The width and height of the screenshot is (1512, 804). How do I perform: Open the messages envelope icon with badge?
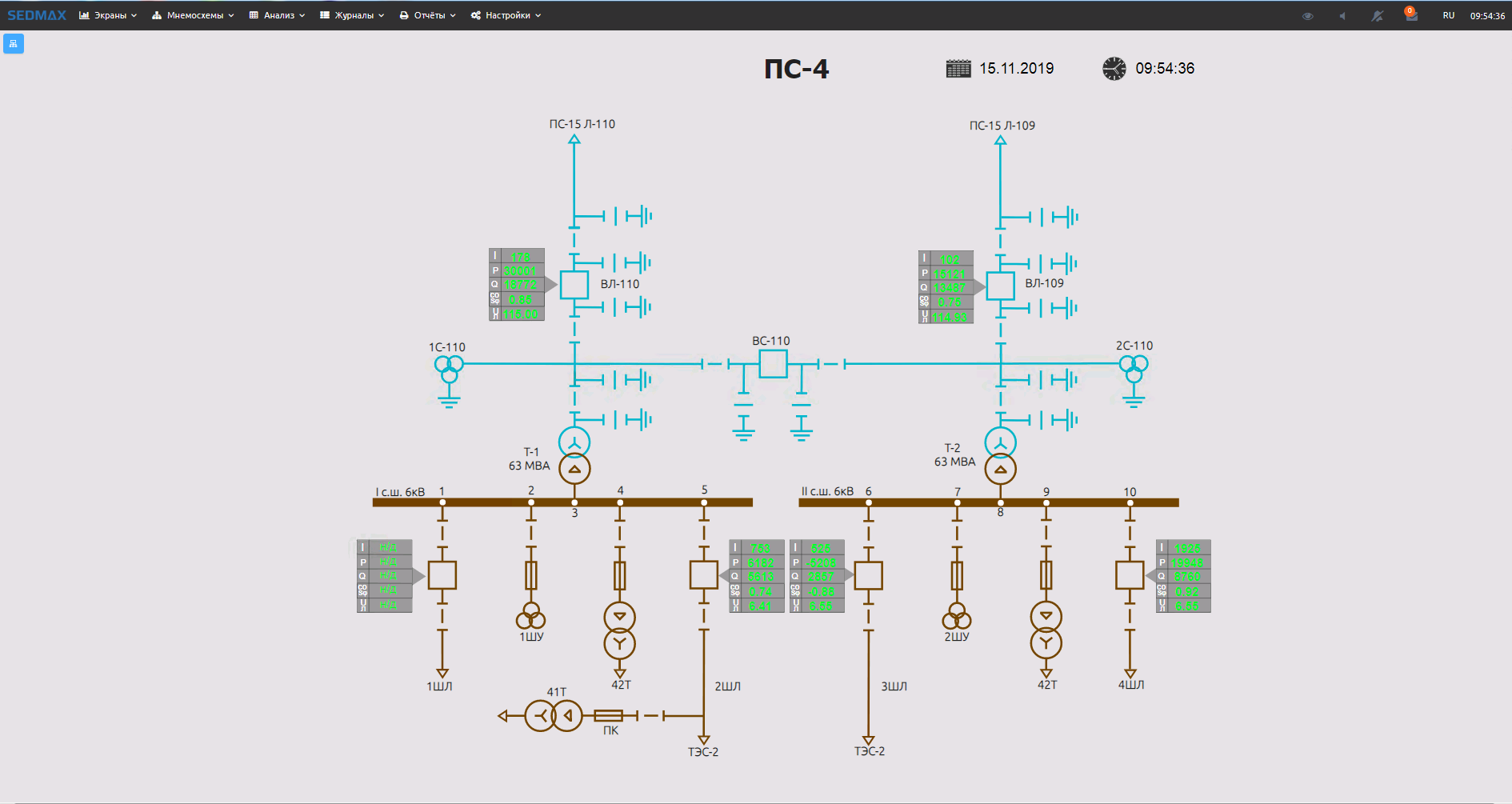coord(1411,15)
